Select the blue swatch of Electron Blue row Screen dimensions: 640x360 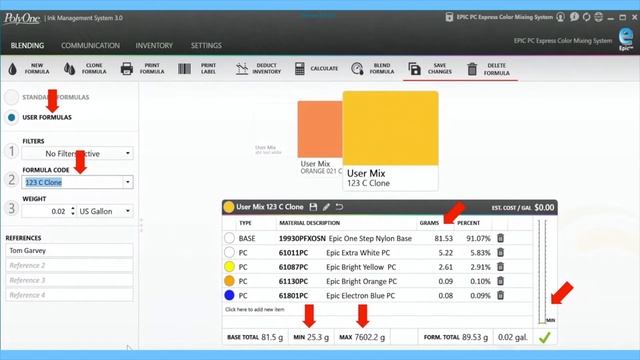click(x=229, y=295)
